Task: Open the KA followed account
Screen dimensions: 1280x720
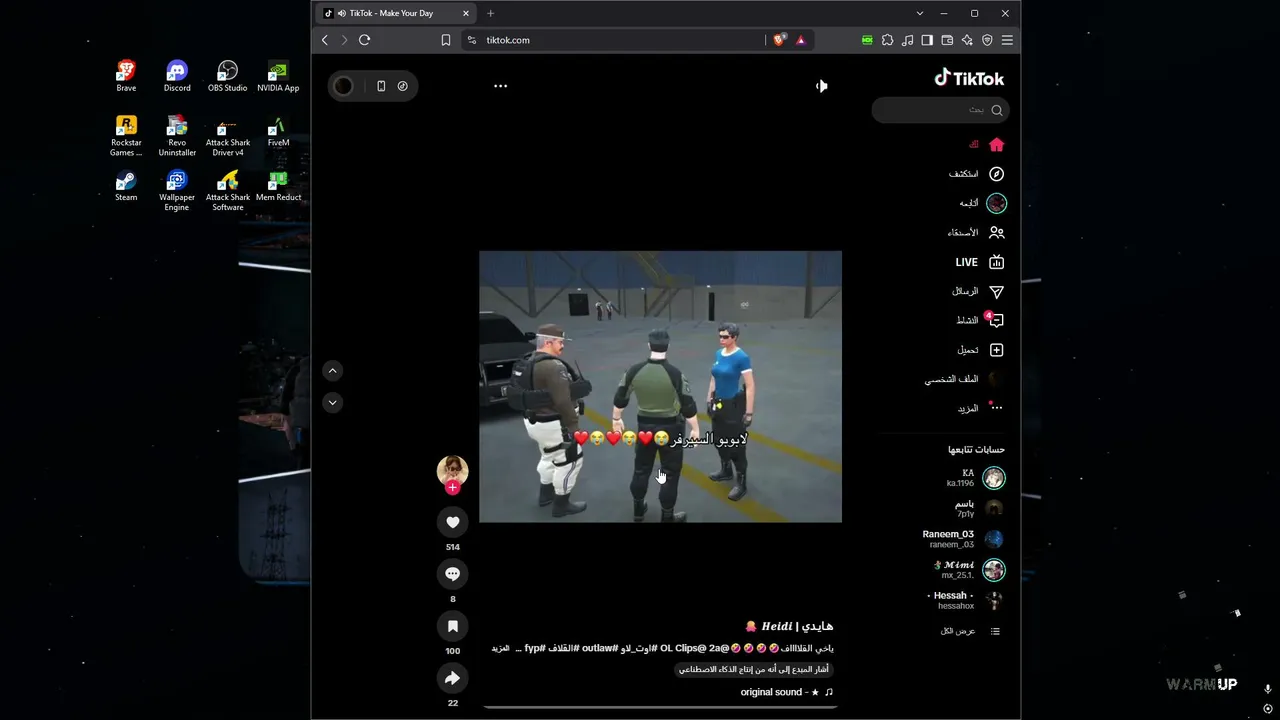Action: (x=975, y=478)
